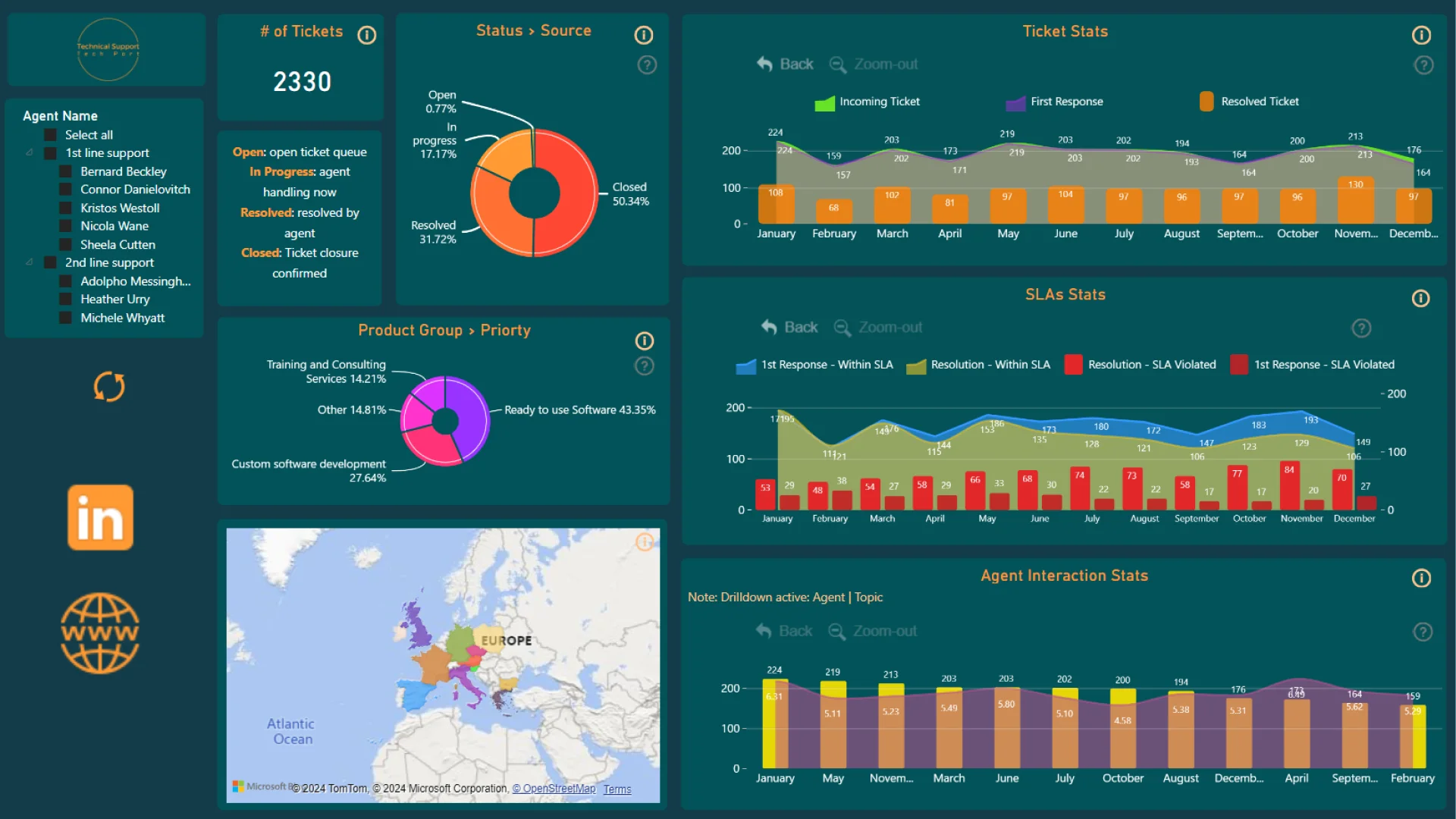Toggle the Heather Urry checkbox
Image resolution: width=1456 pixels, height=819 pixels.
(x=66, y=300)
